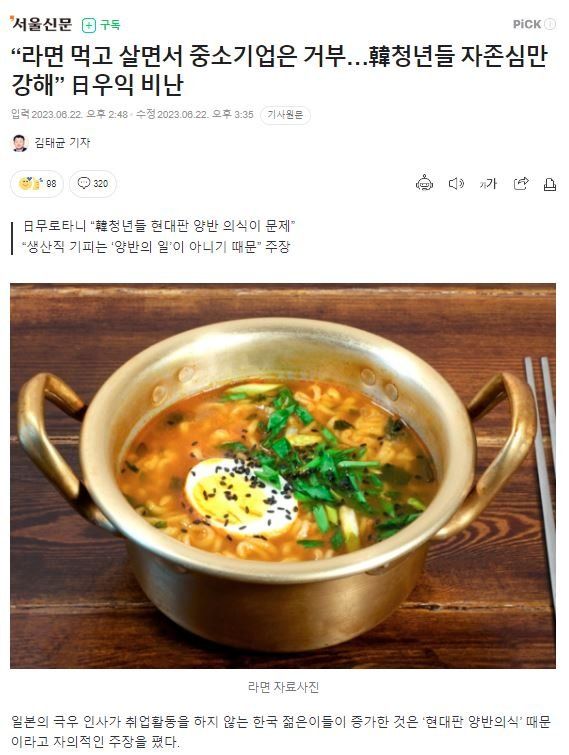Screen dimensions: 569x755
Task: Open the AI summary bot icon
Action: click(424, 183)
